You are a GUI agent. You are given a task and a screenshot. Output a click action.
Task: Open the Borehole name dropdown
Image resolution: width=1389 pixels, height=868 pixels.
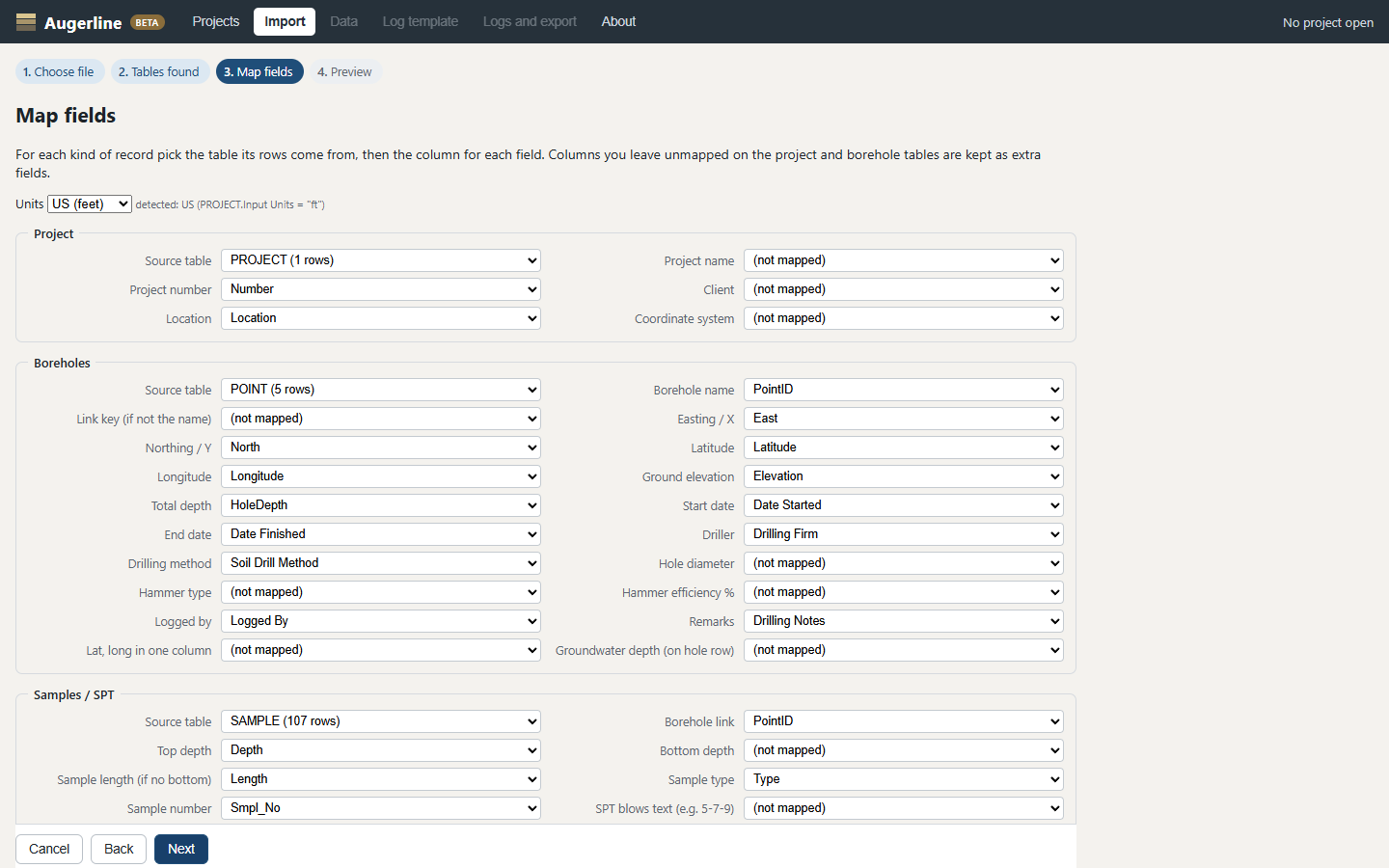904,390
